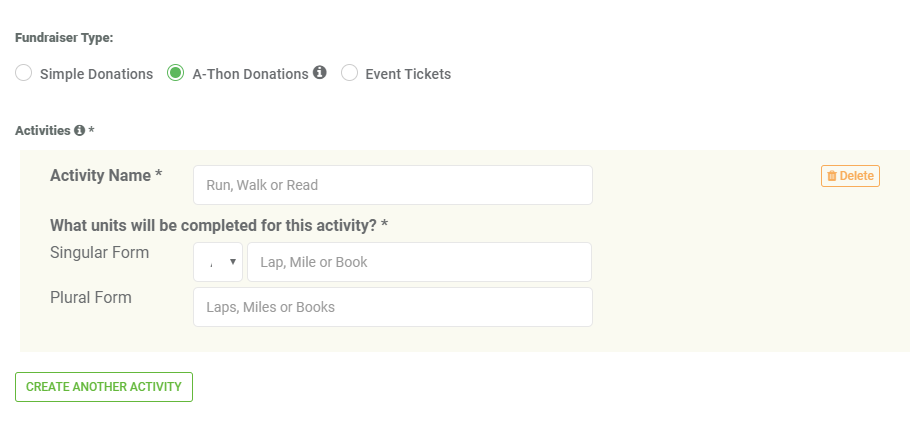Open the article dropdown before Singular Form field

click(218, 262)
